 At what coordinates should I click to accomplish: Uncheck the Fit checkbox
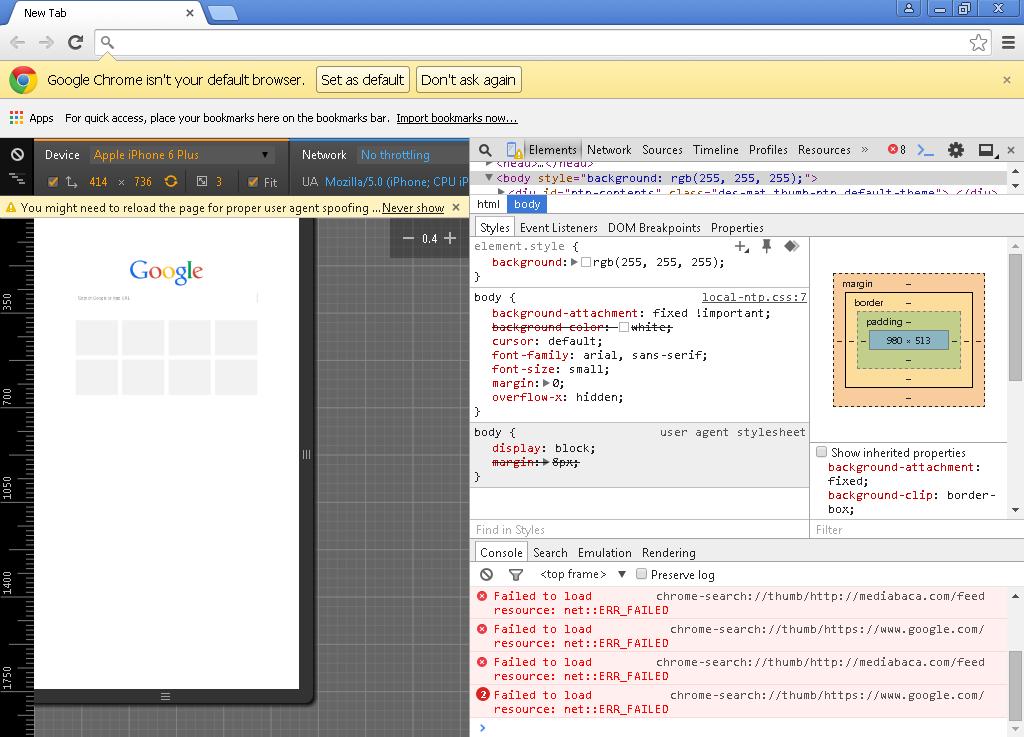pos(253,182)
